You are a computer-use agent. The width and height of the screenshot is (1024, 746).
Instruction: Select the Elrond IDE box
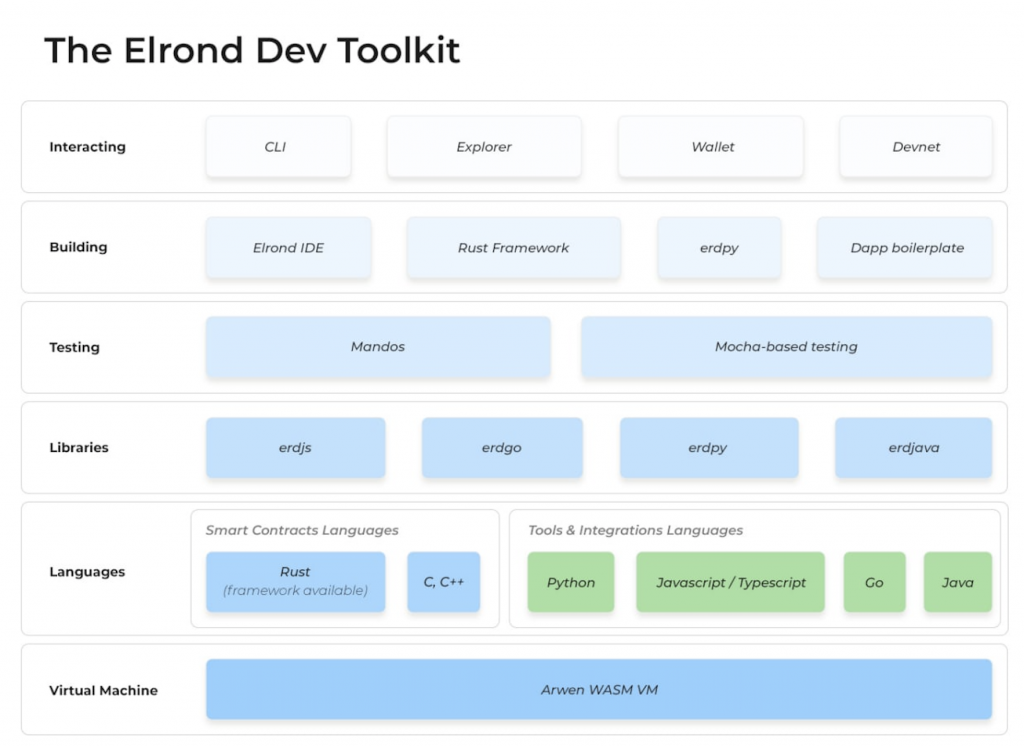(289, 248)
